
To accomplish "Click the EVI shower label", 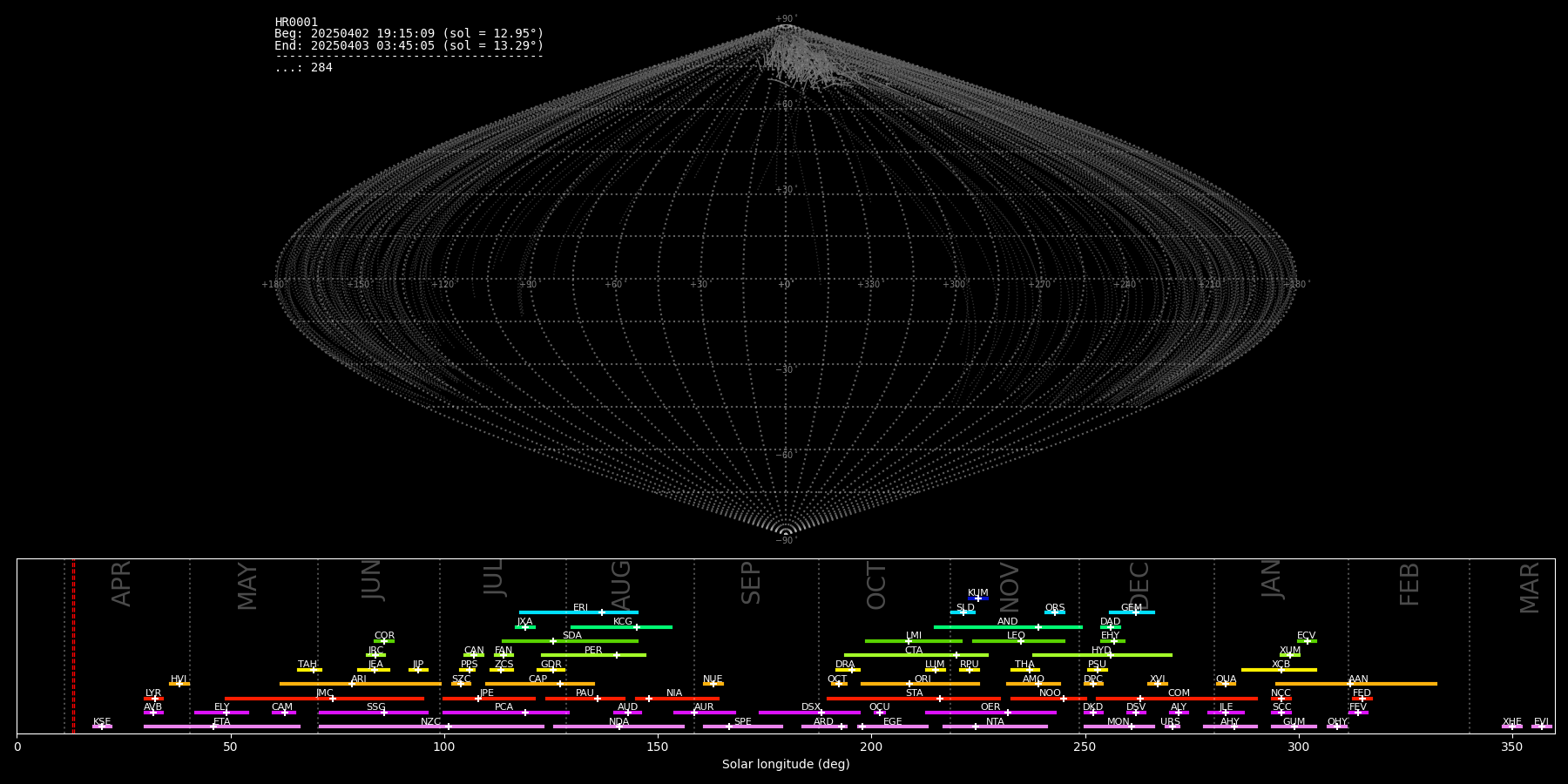I will point(1541,722).
